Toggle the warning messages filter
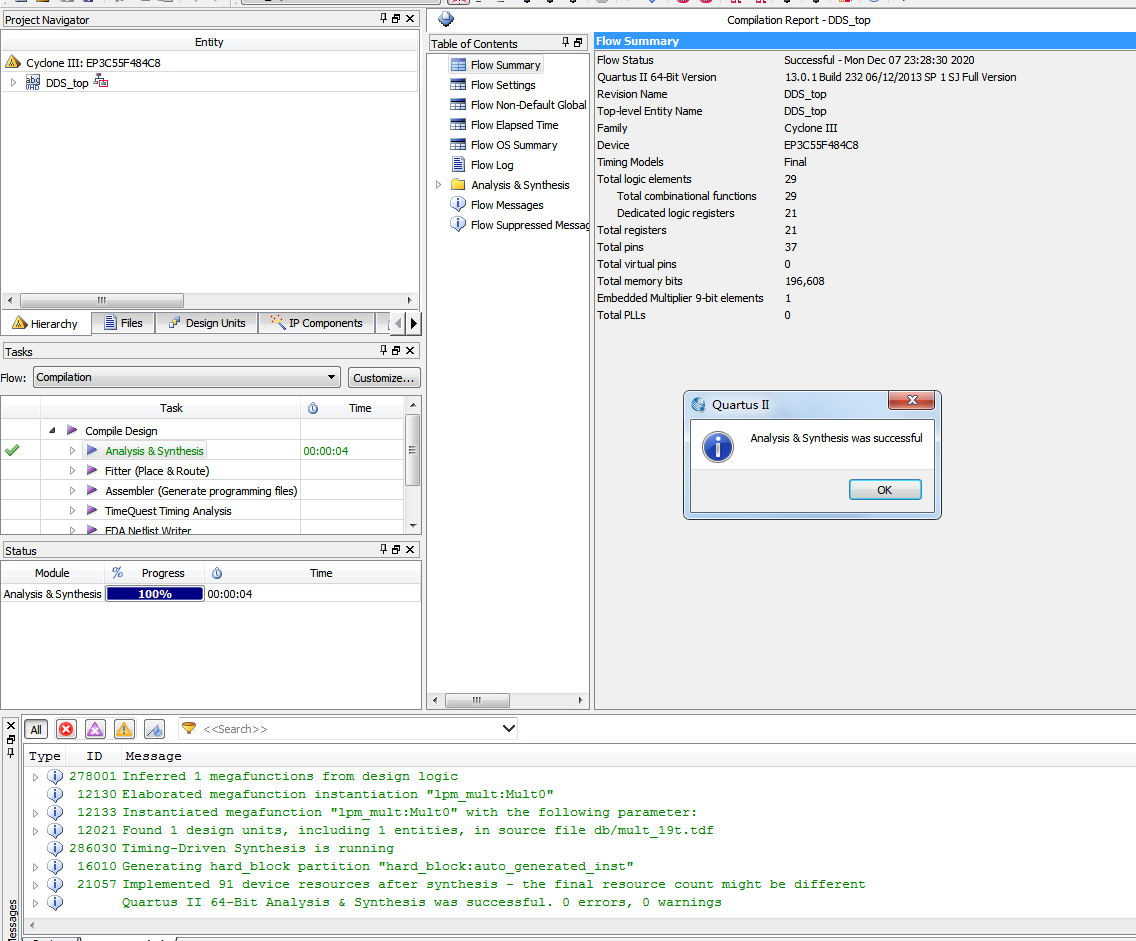This screenshot has height=941, width=1136. pyautogui.click(x=124, y=730)
